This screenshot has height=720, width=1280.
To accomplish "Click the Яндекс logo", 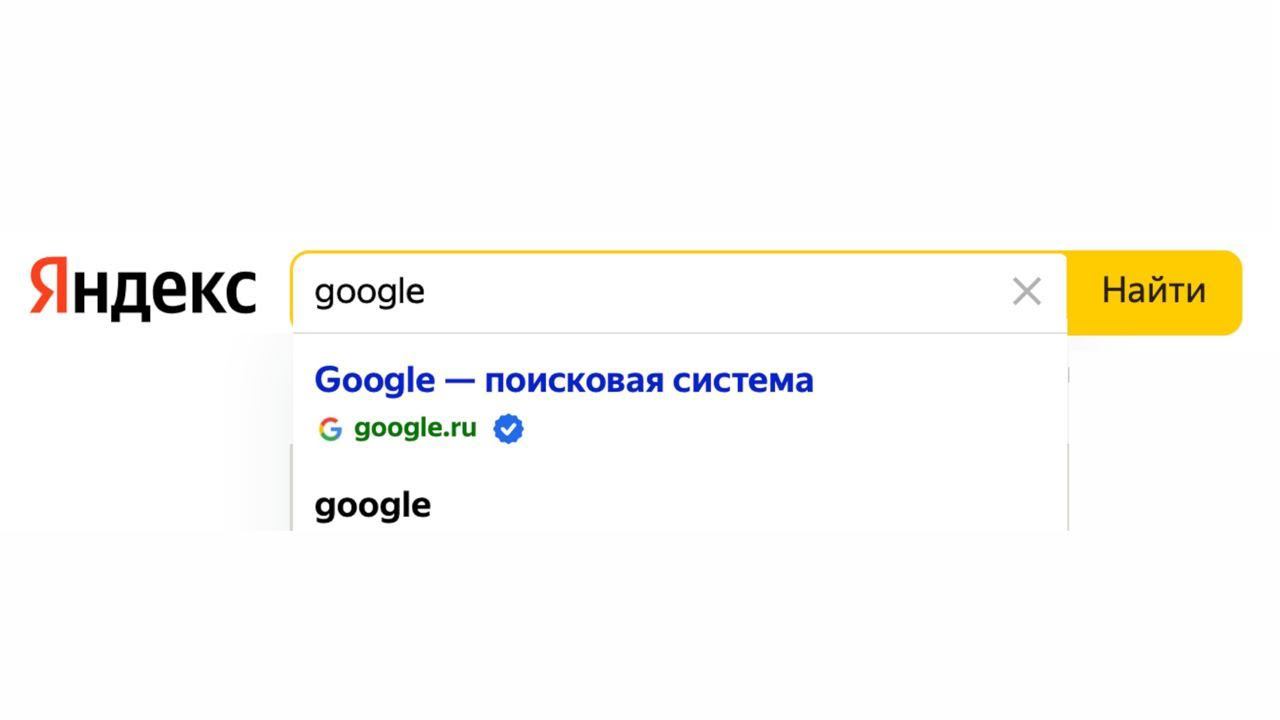I will 142,289.
